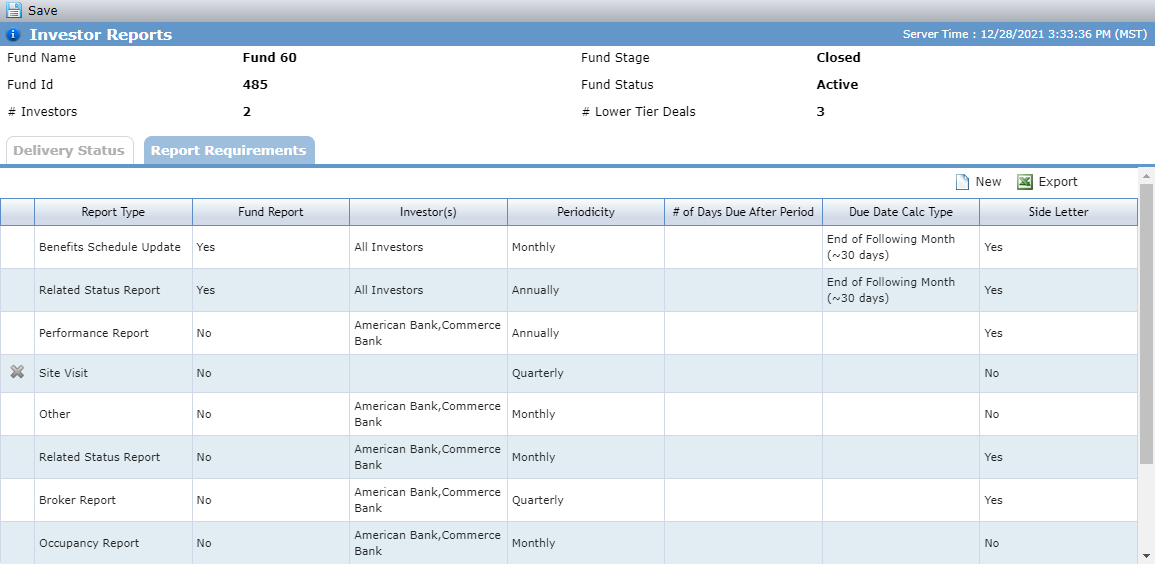1155x564 pixels.
Task: Click the Fund Status value Active
Action: pos(838,85)
